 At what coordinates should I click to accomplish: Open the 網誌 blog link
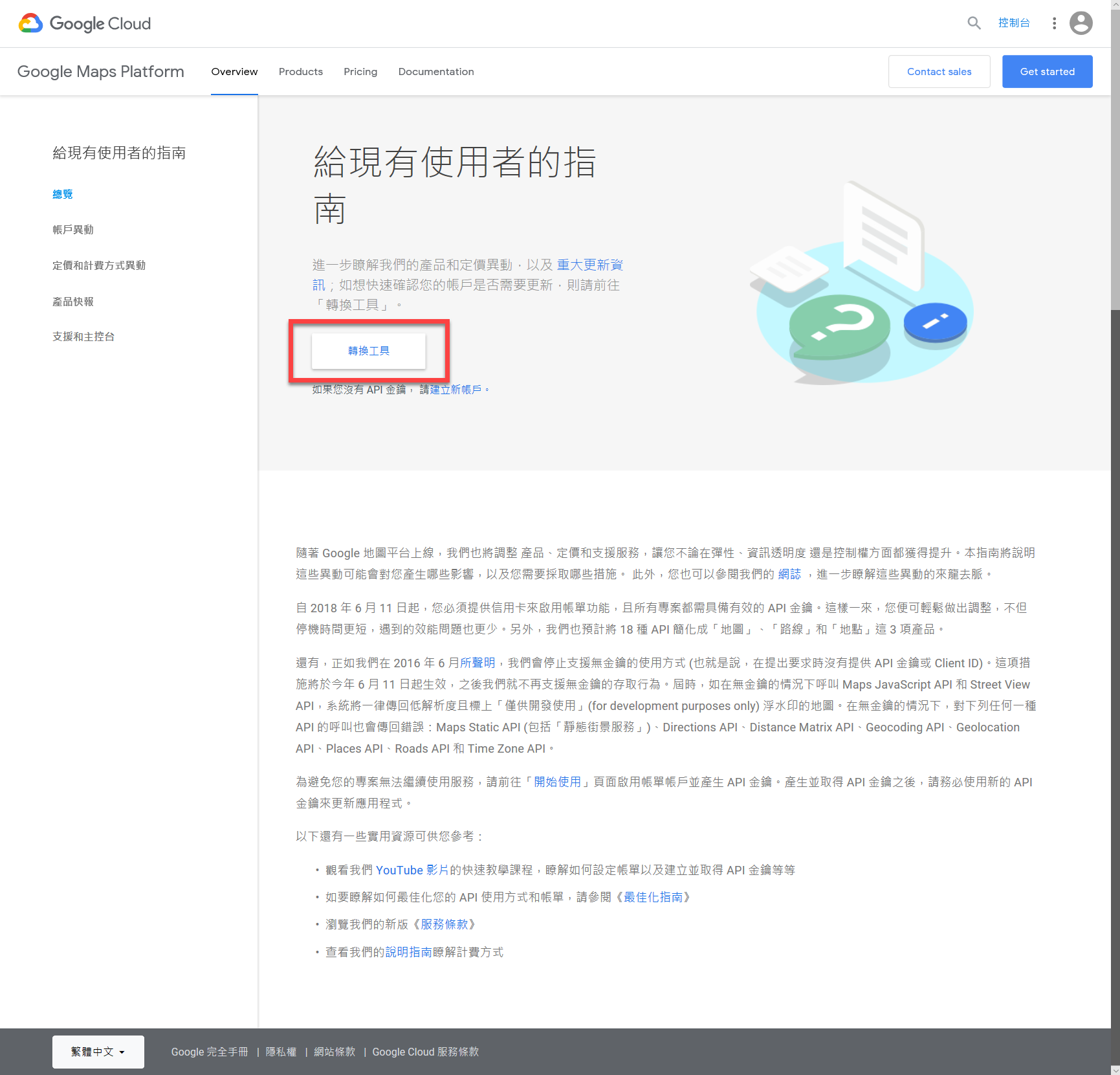[x=789, y=574]
